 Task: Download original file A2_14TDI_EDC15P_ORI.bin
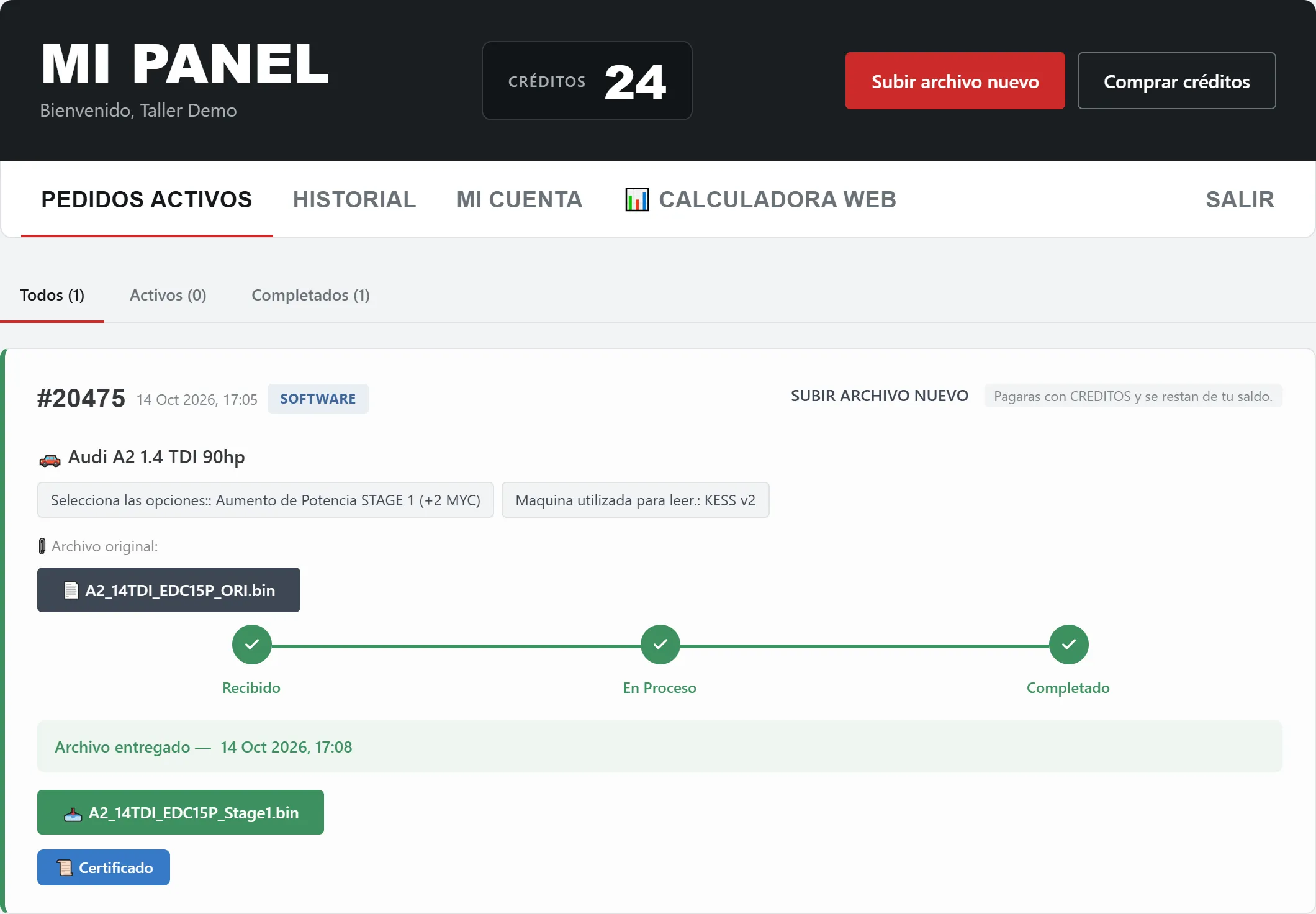pyautogui.click(x=169, y=590)
